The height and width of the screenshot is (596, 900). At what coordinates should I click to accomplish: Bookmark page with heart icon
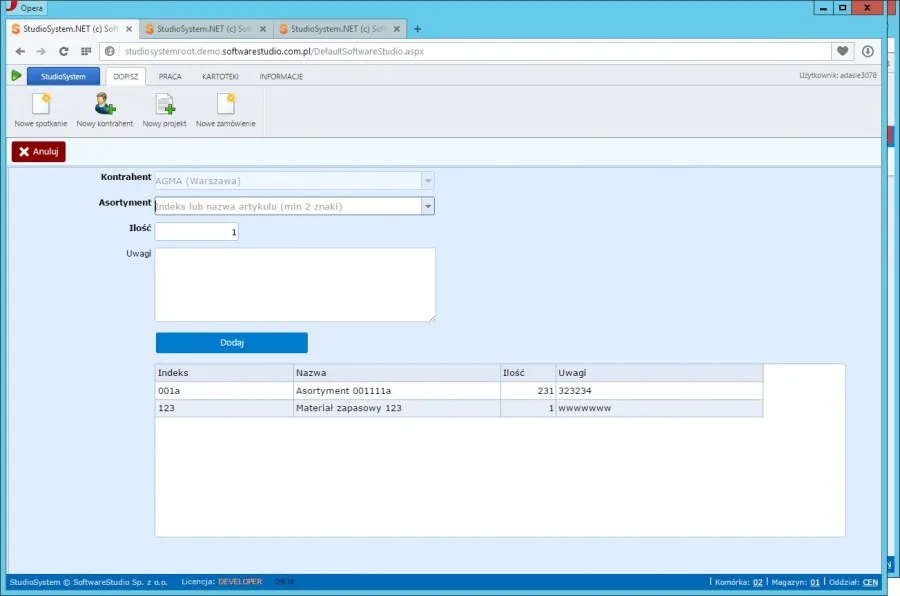842,51
